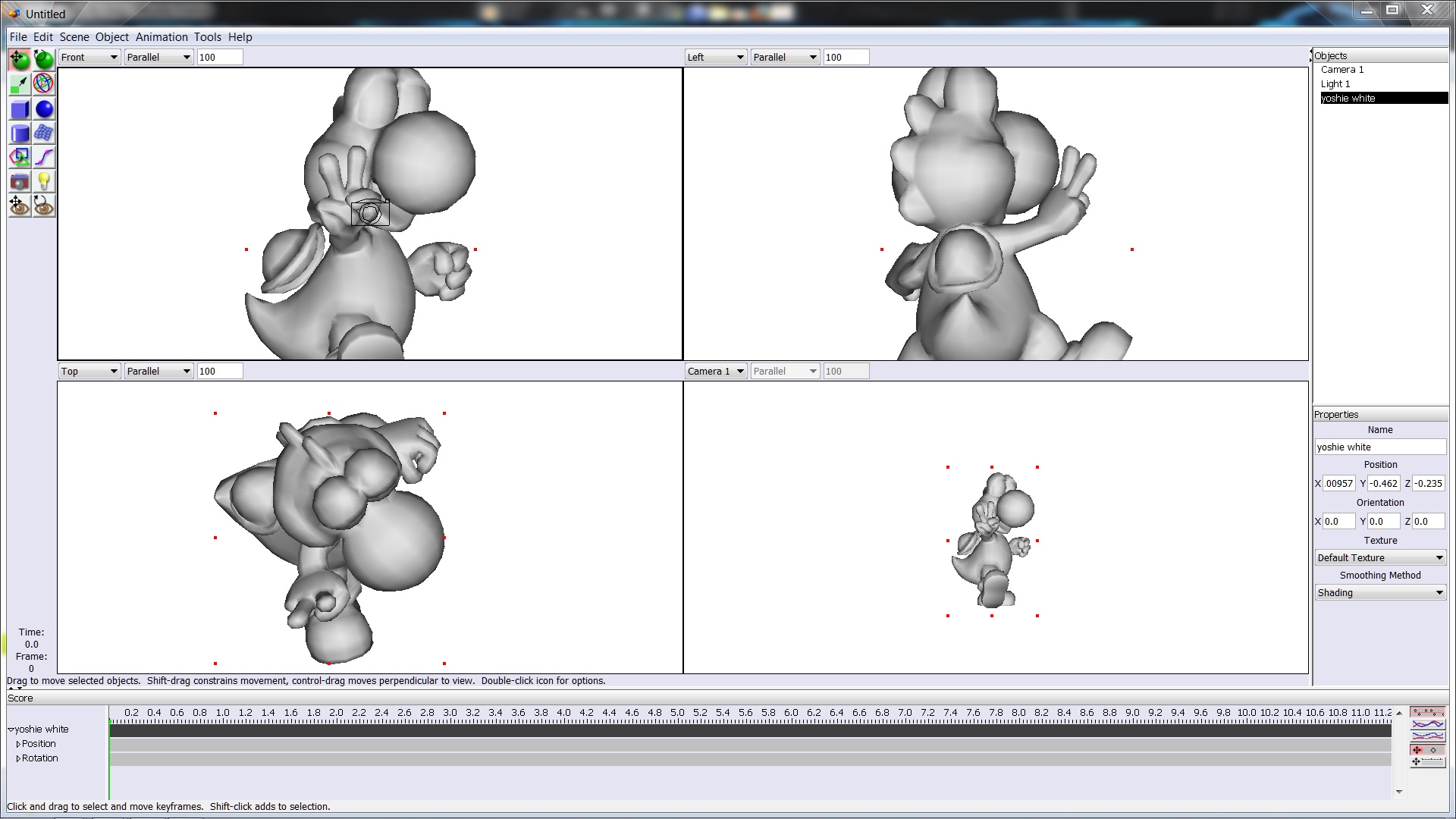The width and height of the screenshot is (1456, 819).
Task: Open the Animation menu
Action: (162, 37)
